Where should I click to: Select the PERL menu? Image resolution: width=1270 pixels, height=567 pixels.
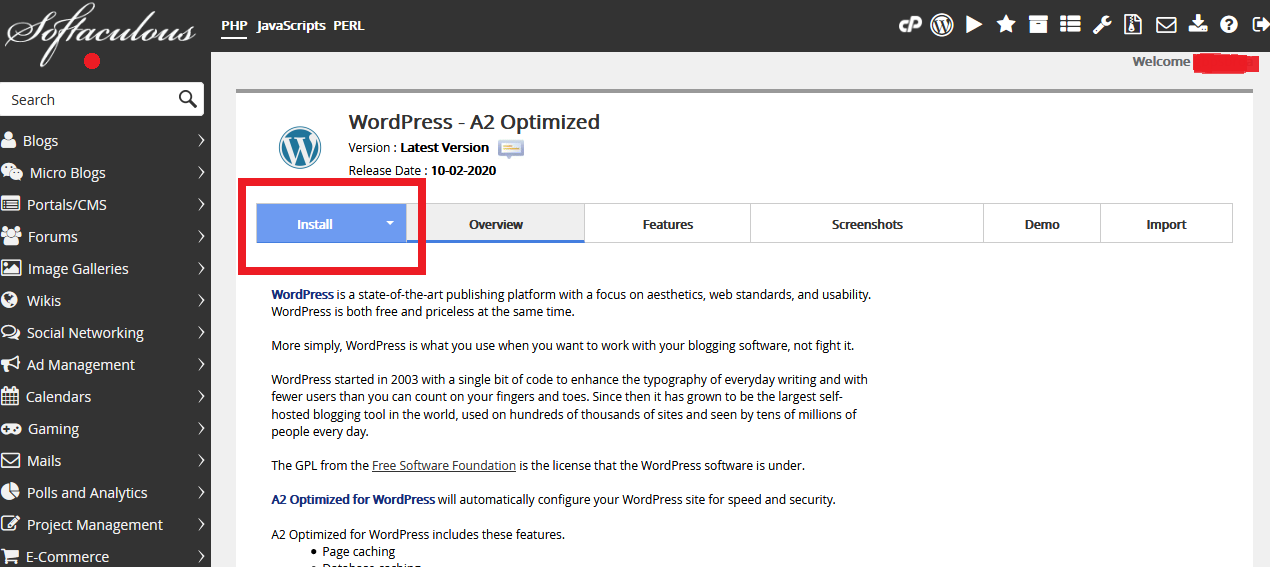[349, 25]
